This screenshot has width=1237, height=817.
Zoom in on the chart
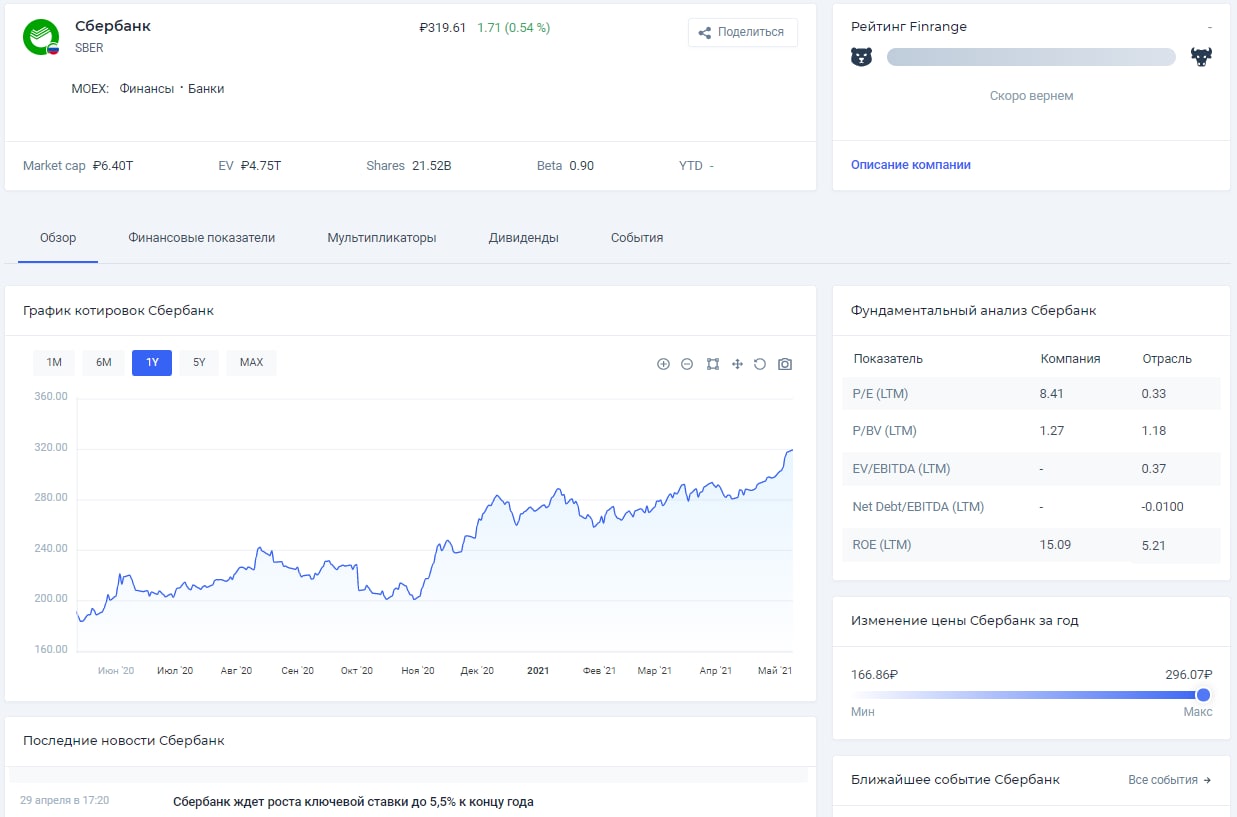coord(663,364)
